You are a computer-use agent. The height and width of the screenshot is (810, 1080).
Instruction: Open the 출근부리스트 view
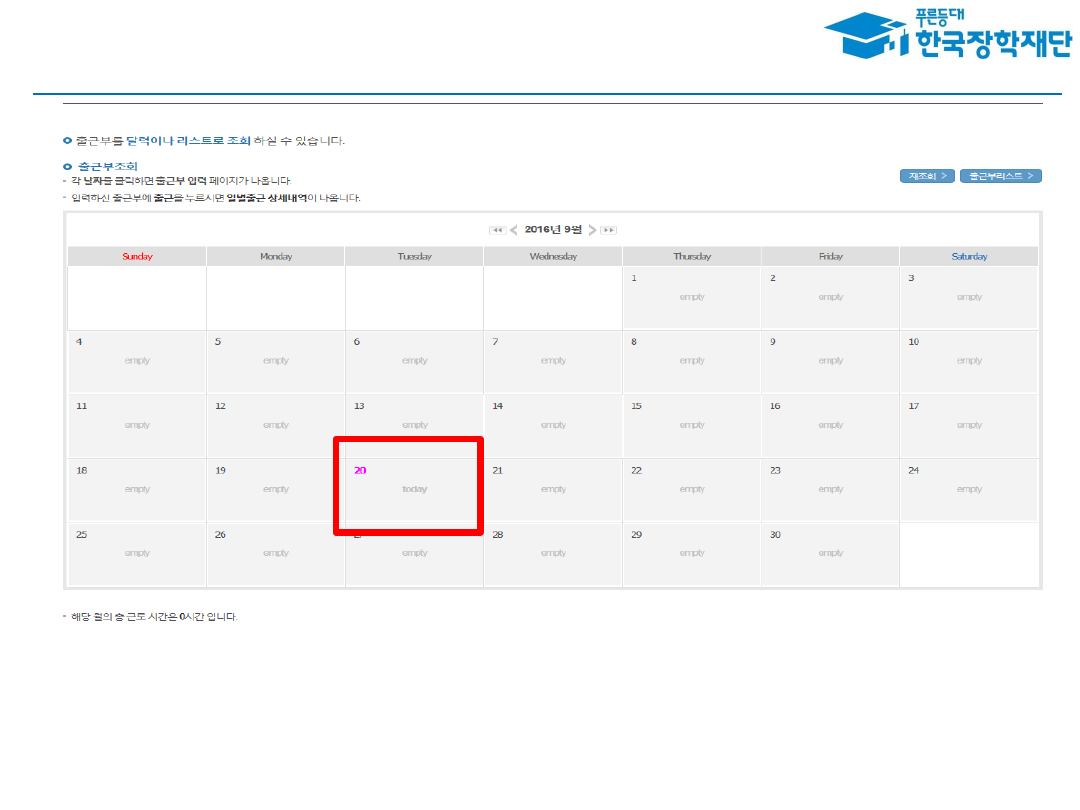coord(1000,176)
